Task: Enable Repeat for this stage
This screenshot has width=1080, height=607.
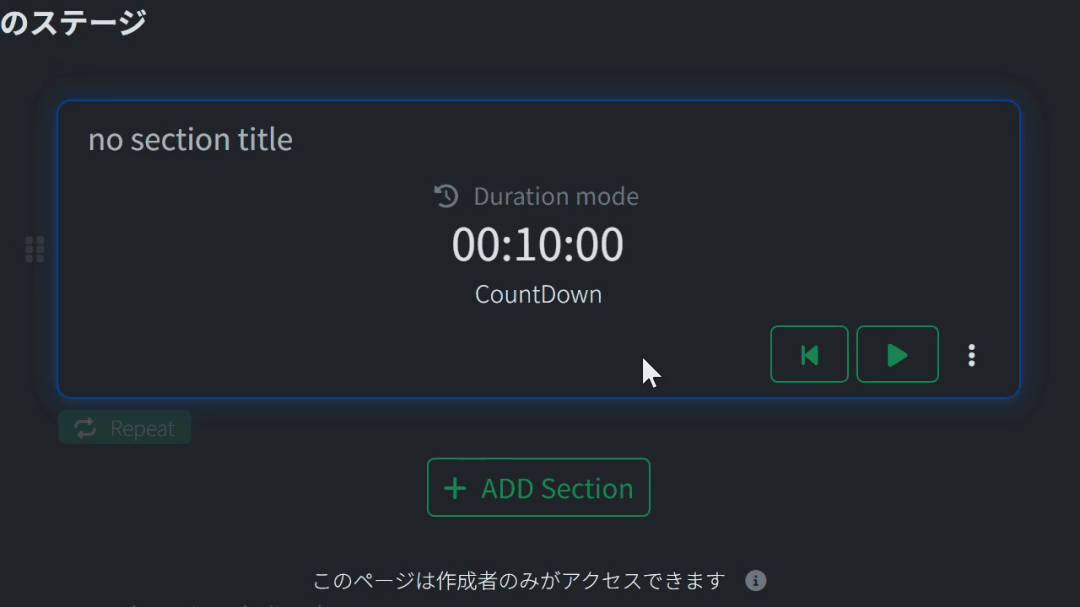Action: tap(124, 427)
